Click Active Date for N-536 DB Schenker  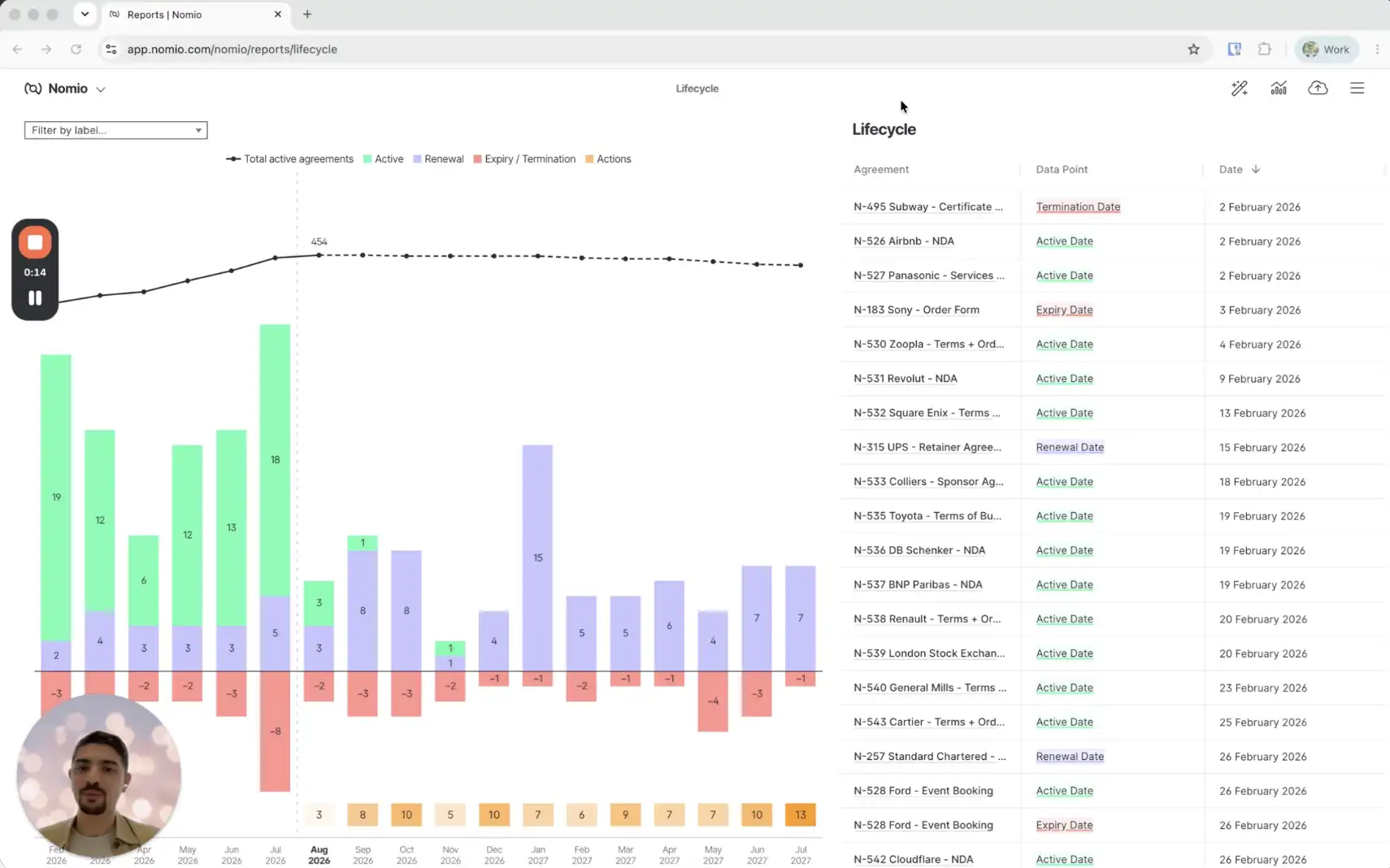pyautogui.click(x=1064, y=550)
